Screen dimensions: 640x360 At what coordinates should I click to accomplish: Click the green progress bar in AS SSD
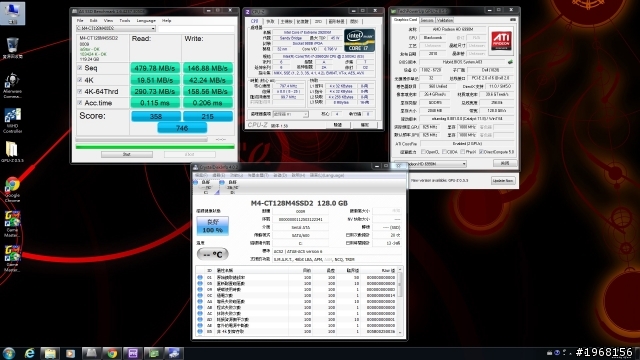point(155,147)
